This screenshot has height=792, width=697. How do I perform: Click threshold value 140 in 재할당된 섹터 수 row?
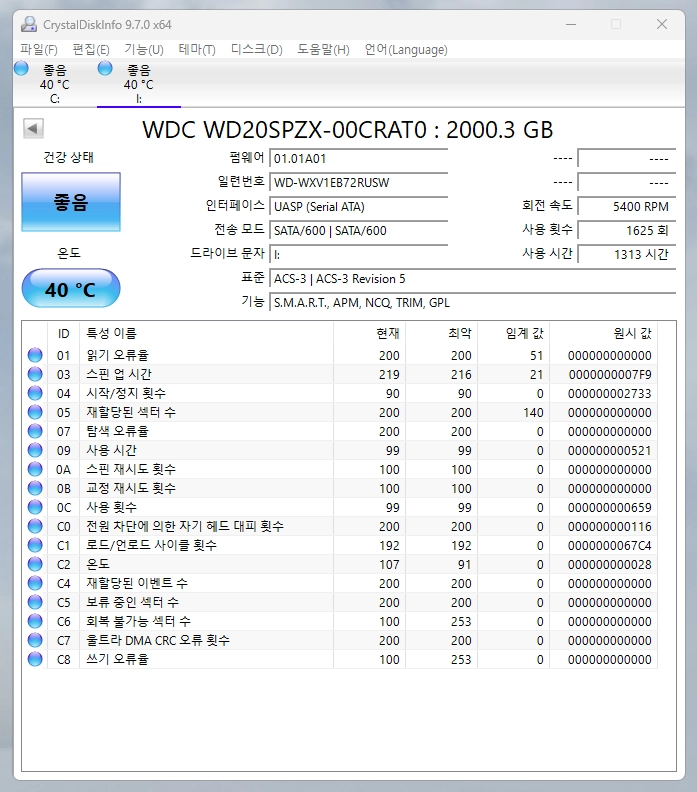pyautogui.click(x=533, y=413)
